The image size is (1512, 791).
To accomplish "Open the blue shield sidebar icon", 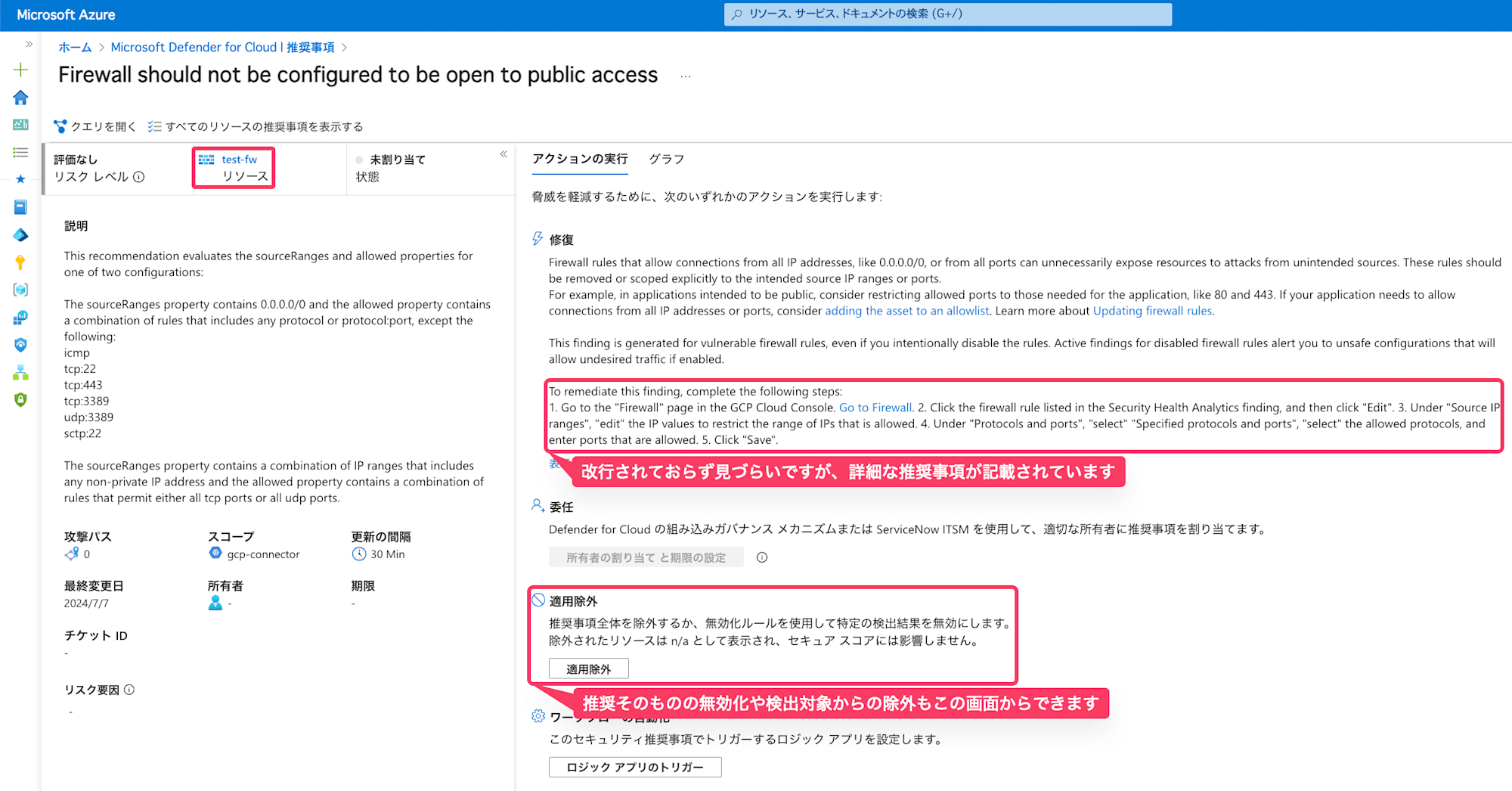I will 20,345.
